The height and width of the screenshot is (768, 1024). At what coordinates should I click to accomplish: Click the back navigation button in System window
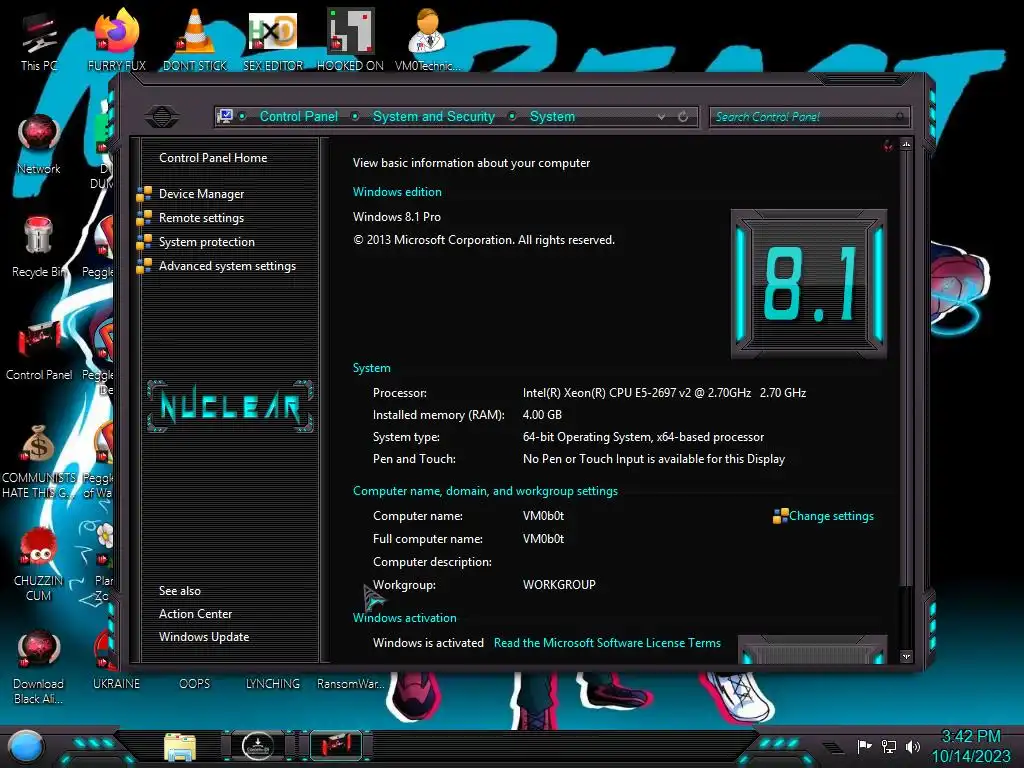pyautogui.click(x=161, y=117)
